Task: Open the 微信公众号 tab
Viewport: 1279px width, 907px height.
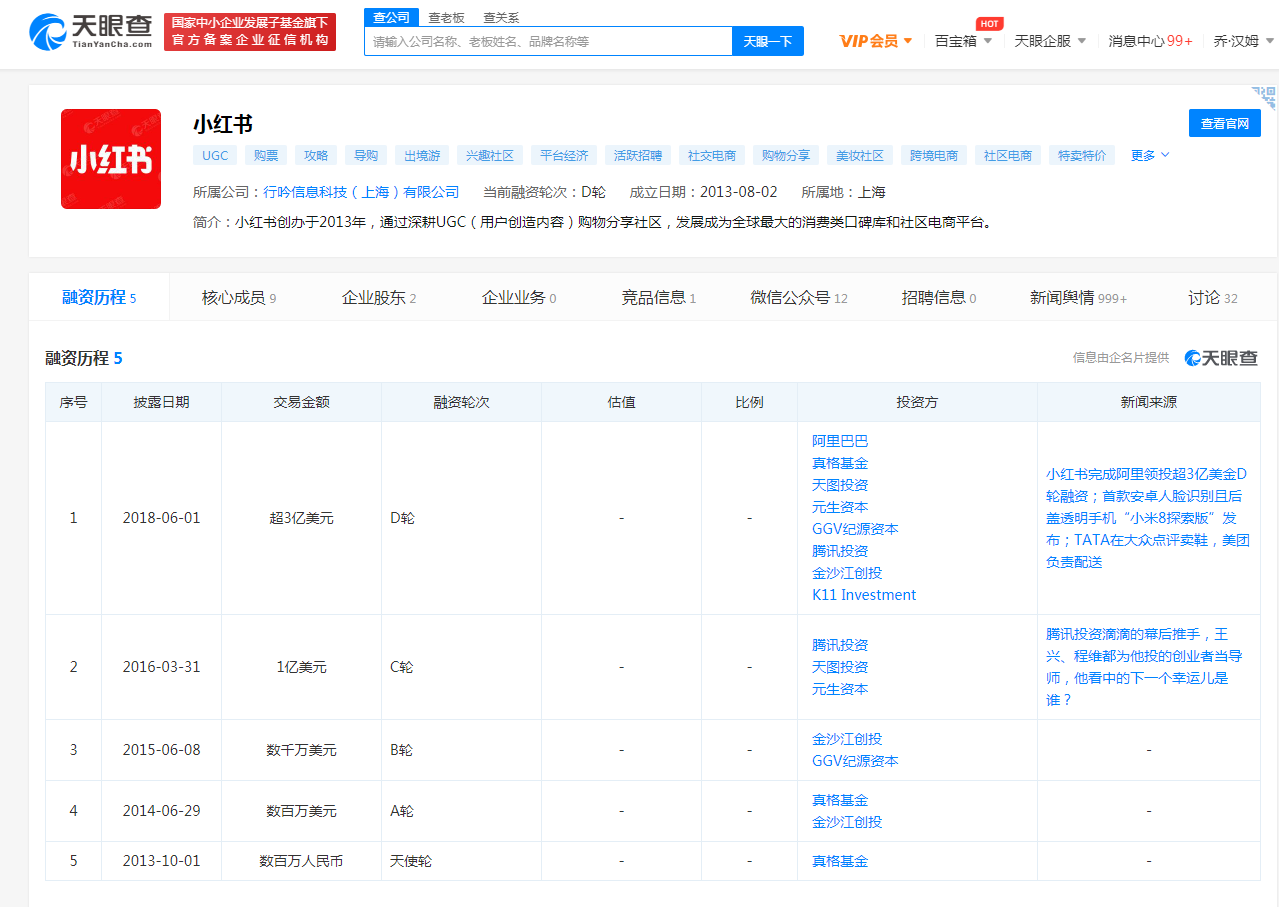Action: pyautogui.click(x=799, y=297)
